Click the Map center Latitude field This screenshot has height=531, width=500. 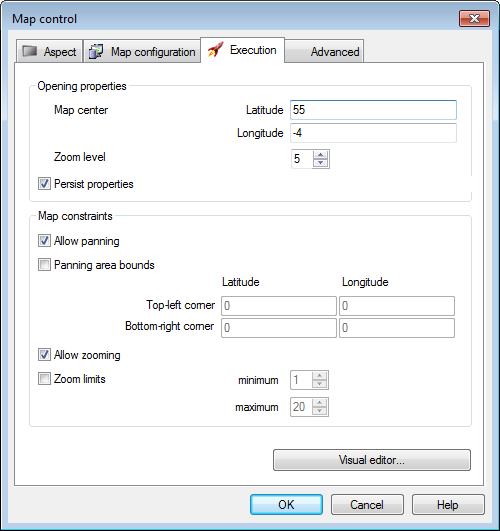pyautogui.click(x=373, y=110)
